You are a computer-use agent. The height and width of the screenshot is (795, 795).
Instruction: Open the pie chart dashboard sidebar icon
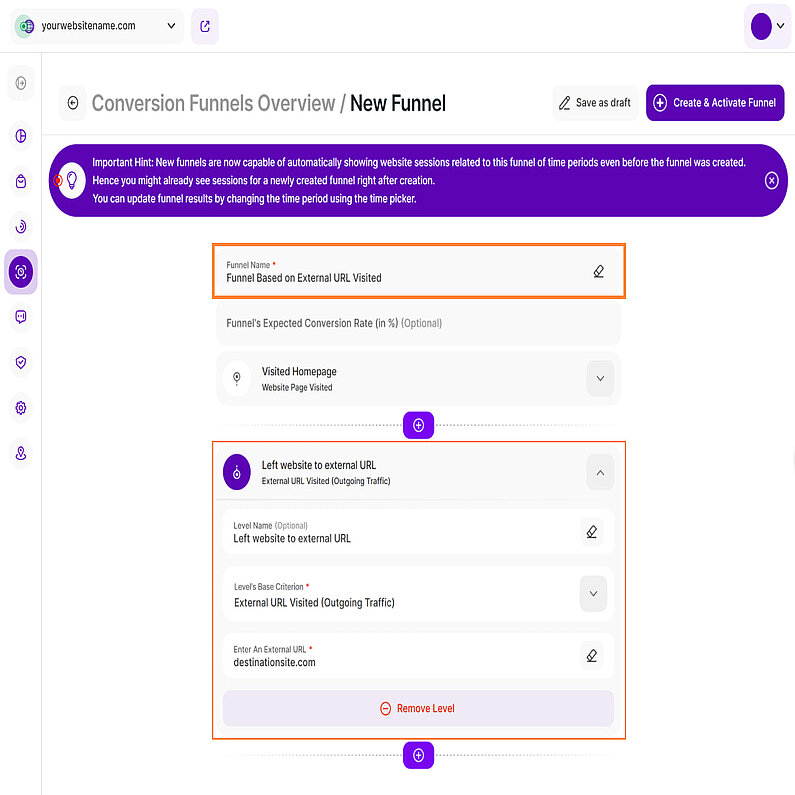(x=21, y=136)
